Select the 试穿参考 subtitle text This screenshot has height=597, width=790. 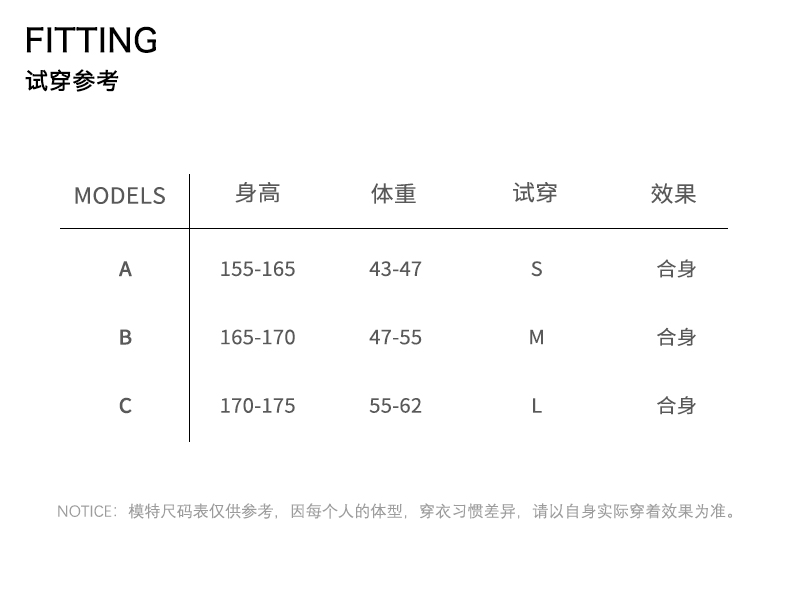[x=72, y=81]
